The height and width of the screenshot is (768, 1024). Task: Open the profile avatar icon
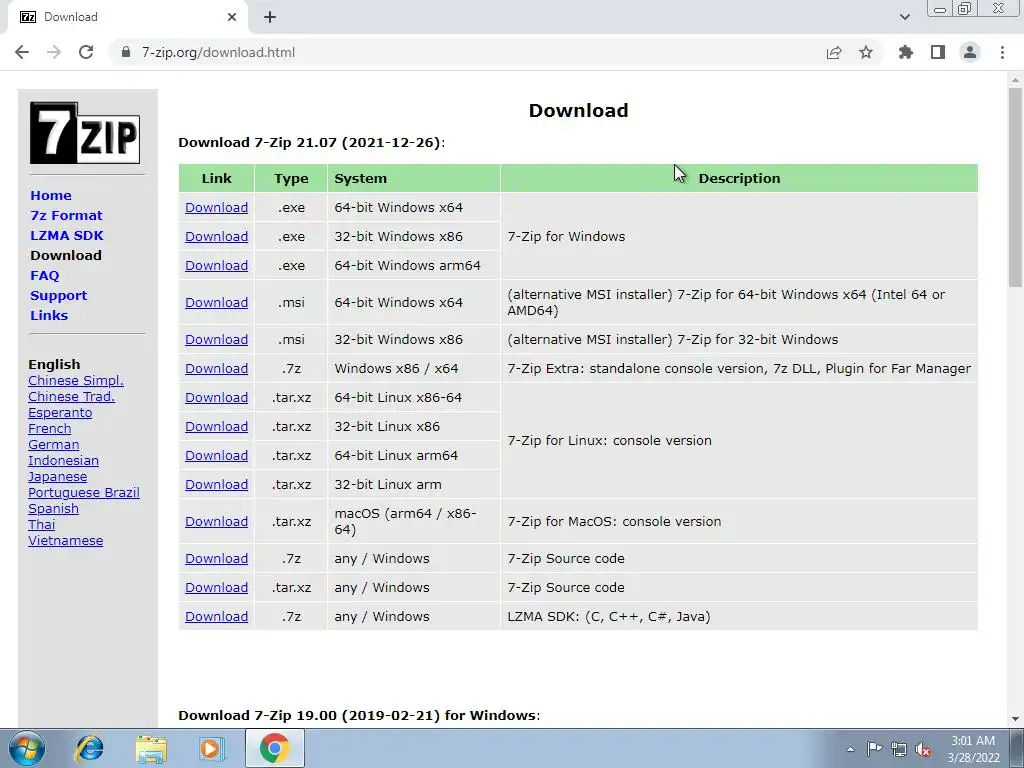tap(970, 52)
